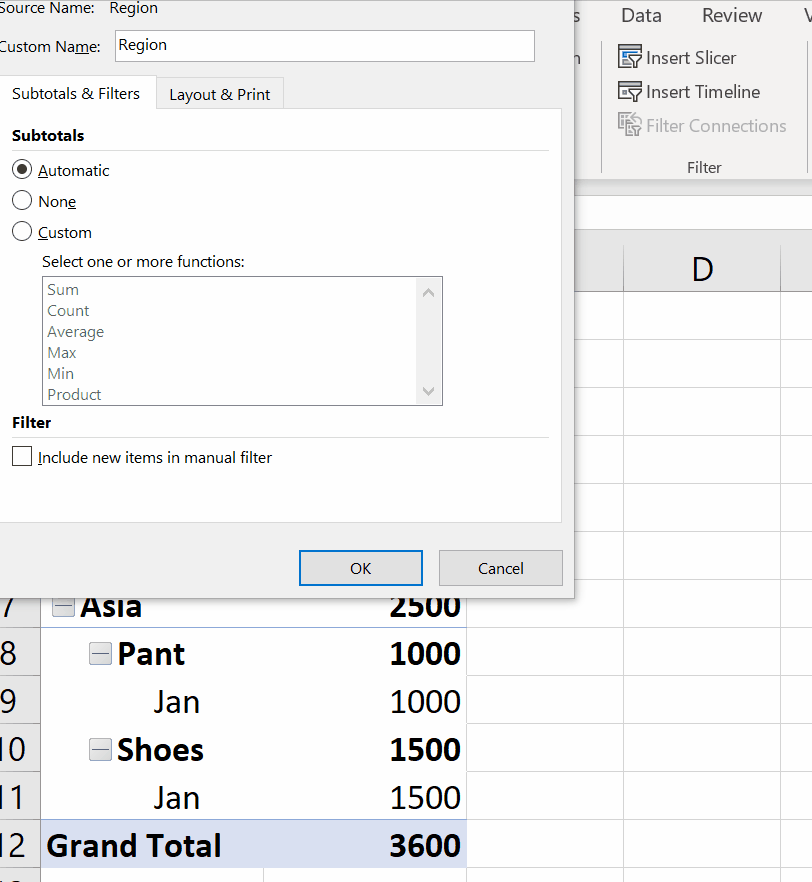Image resolution: width=812 pixels, height=882 pixels.
Task: Open the Review ribbon tab
Action: click(731, 15)
